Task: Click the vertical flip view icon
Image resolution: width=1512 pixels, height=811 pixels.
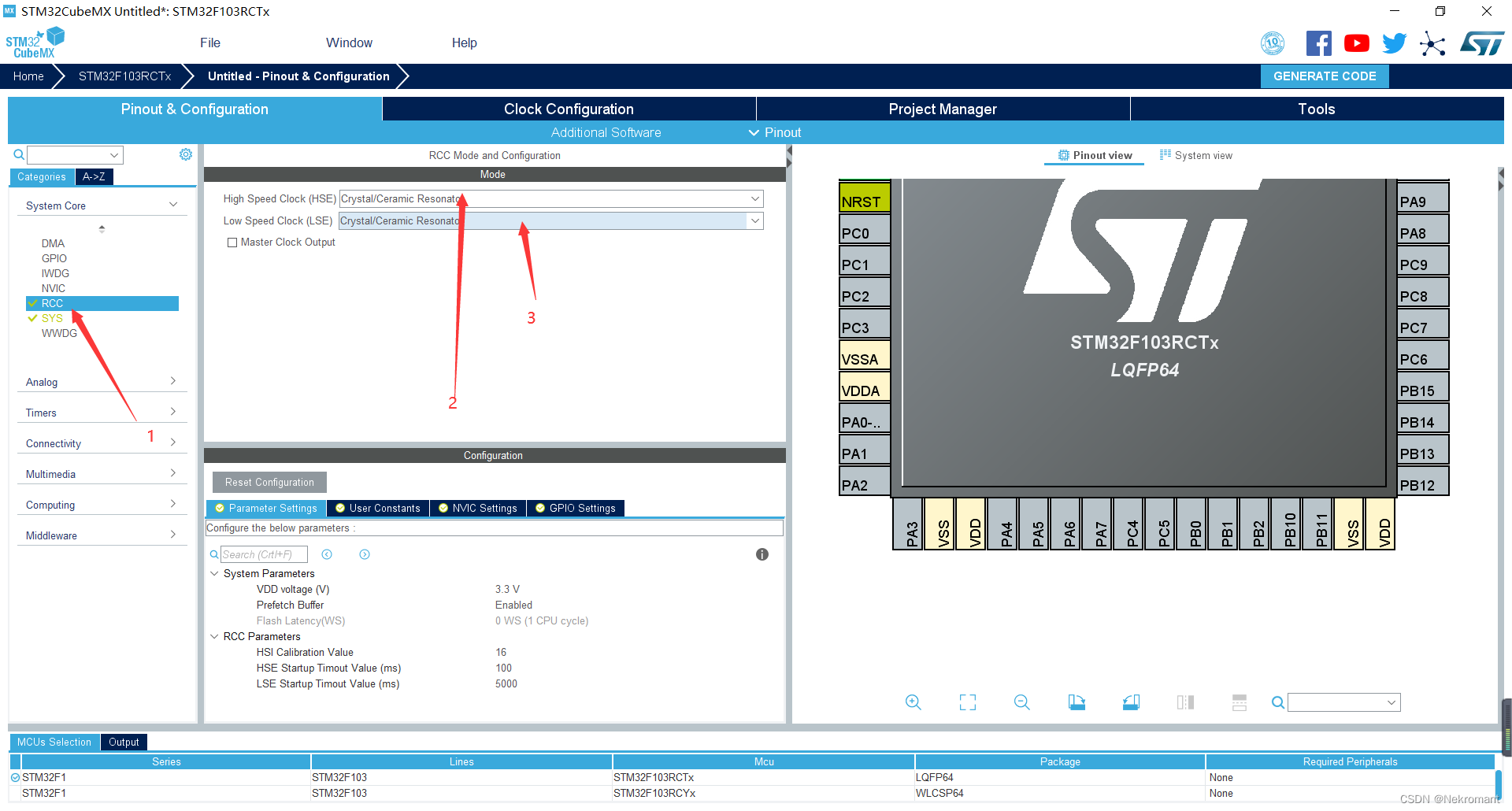Action: (1185, 702)
